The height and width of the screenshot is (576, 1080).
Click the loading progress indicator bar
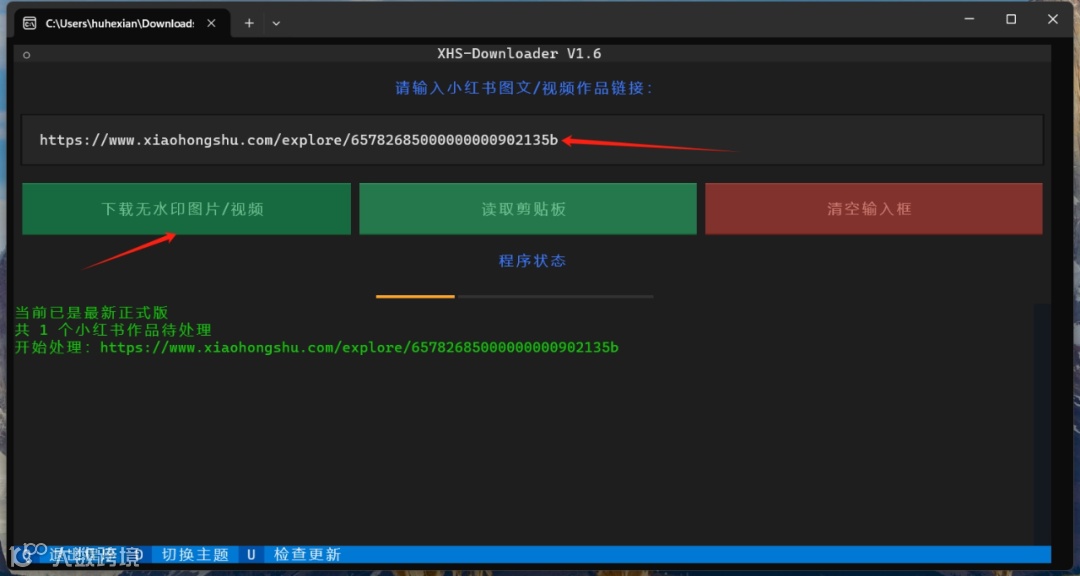point(515,296)
